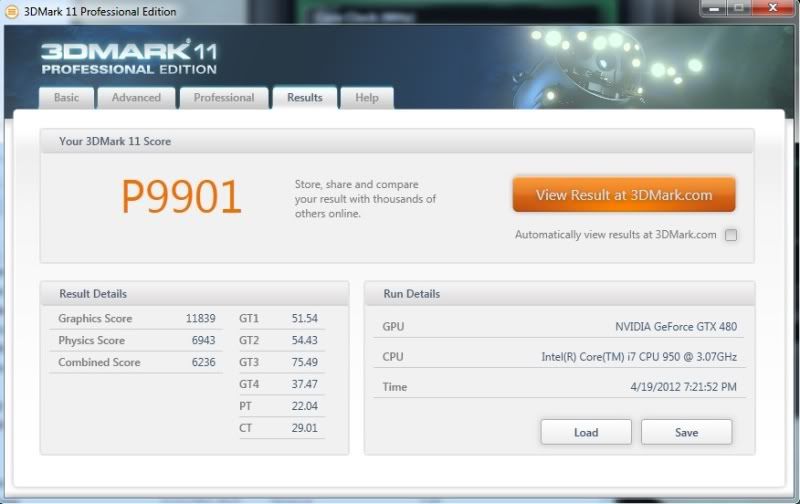Click the 3DMark app icon in title bar
The height and width of the screenshot is (504, 800).
point(11,11)
